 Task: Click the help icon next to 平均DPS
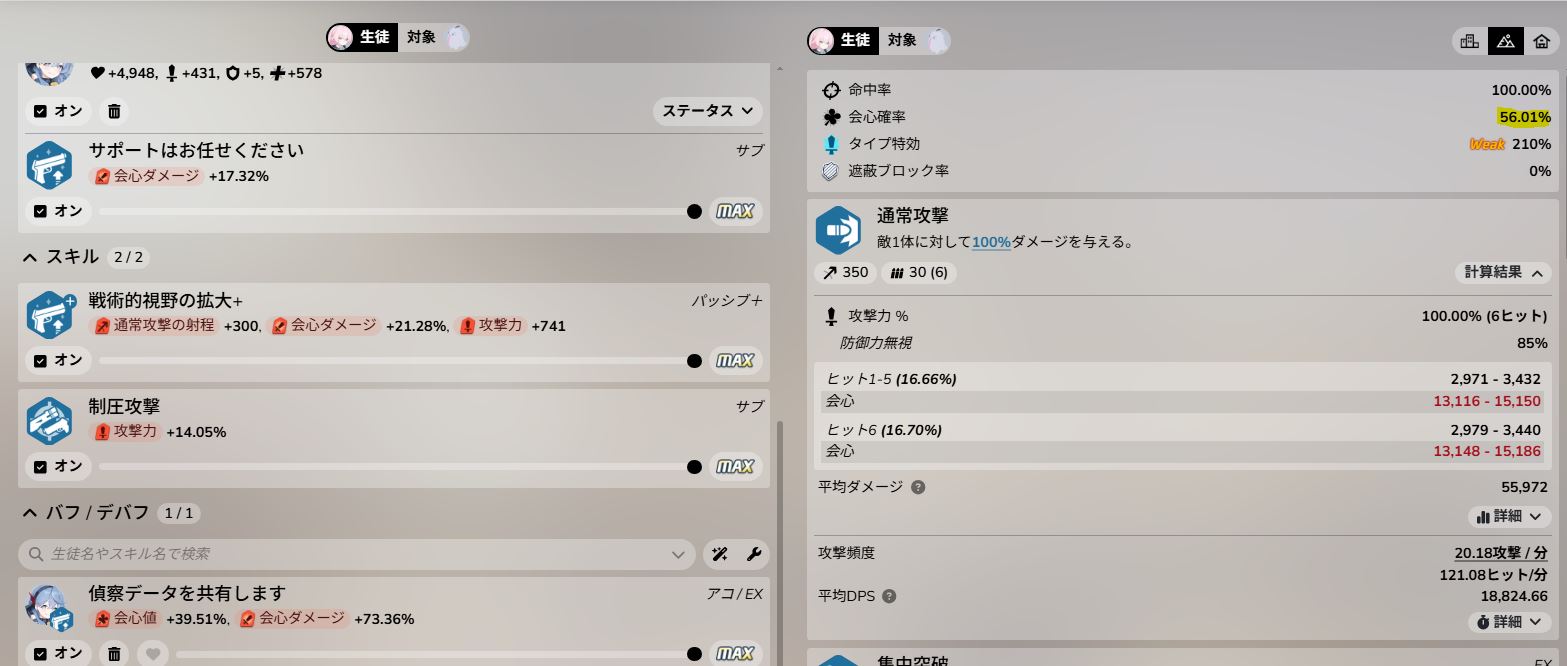pyautogui.click(x=889, y=596)
